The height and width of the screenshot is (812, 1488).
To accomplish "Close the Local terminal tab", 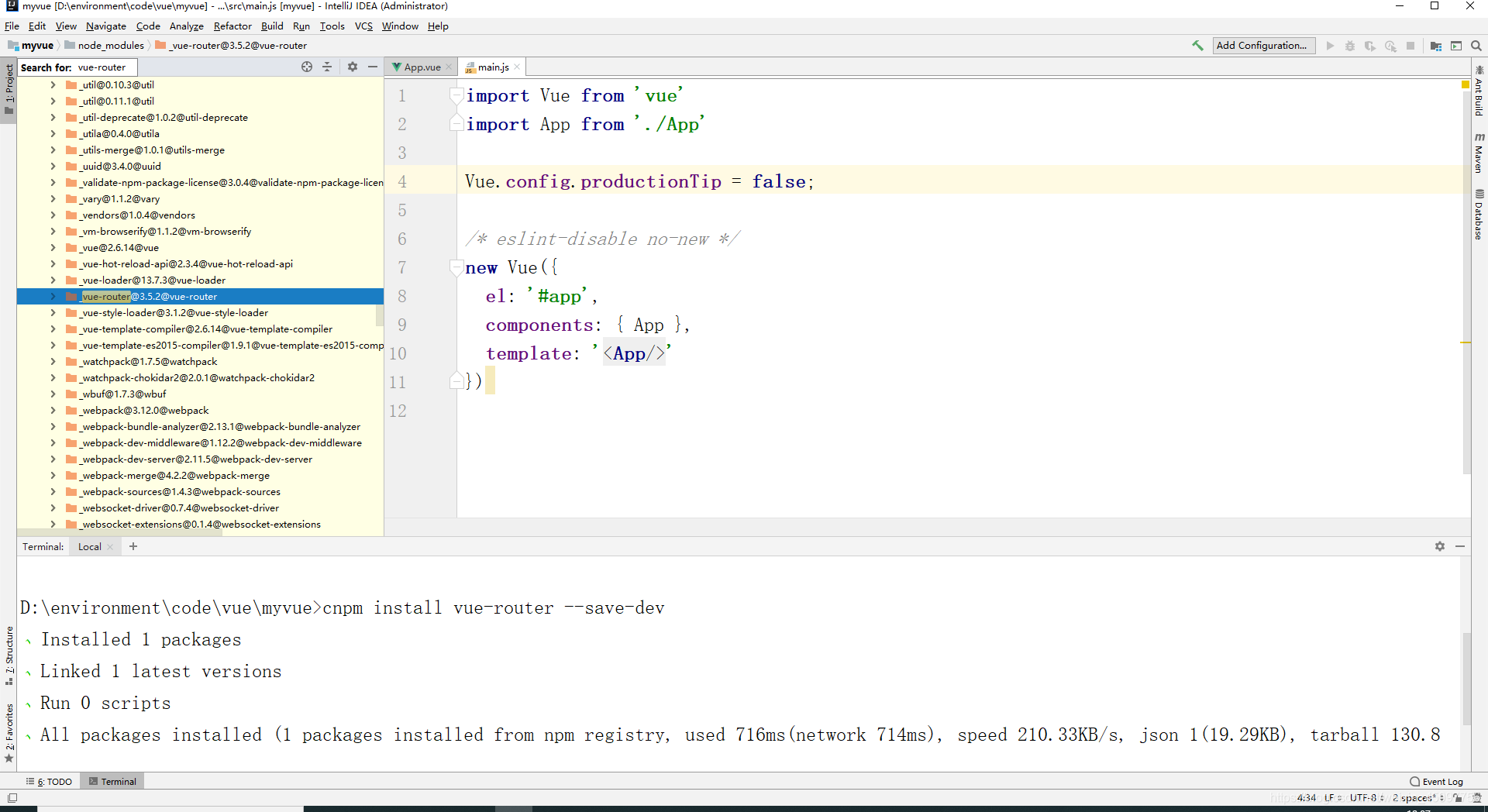I will tap(110, 547).
